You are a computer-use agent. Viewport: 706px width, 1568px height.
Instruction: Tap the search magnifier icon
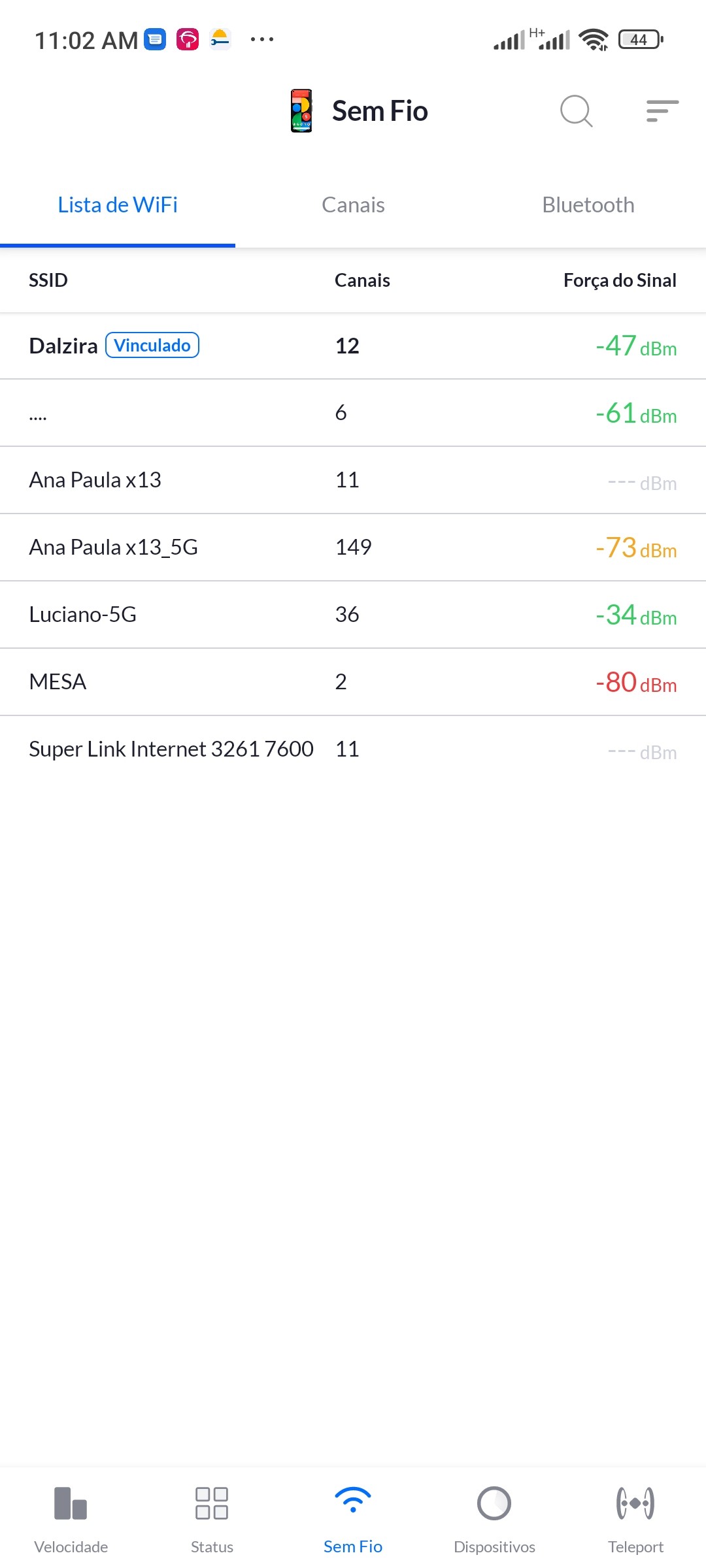(576, 111)
